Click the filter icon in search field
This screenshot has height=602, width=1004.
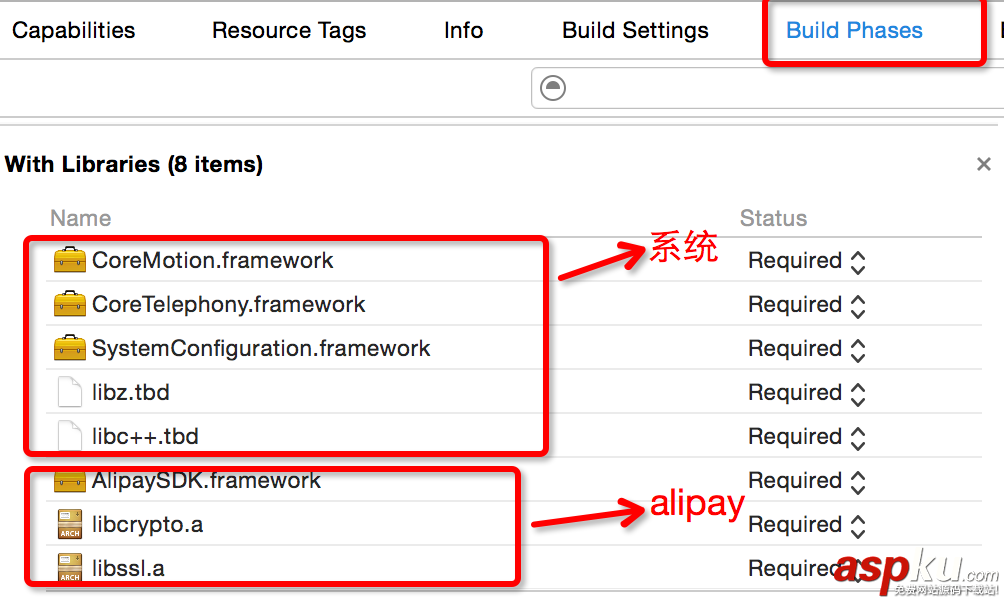click(553, 88)
